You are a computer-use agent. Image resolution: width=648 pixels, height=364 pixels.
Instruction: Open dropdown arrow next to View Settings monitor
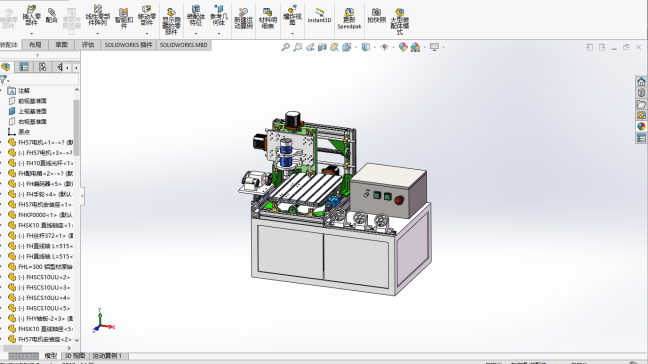(x=443, y=47)
